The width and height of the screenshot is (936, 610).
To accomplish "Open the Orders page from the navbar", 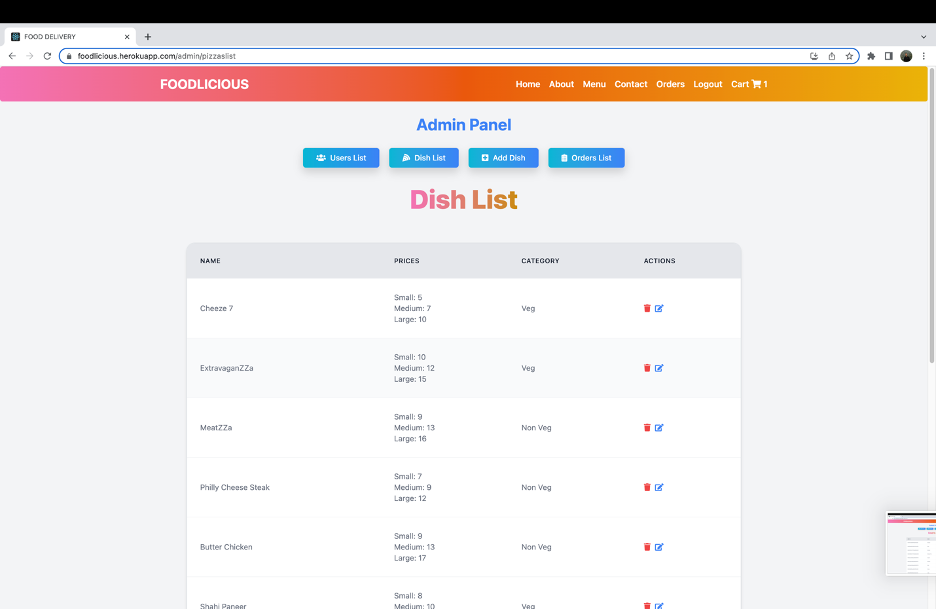I will [670, 84].
